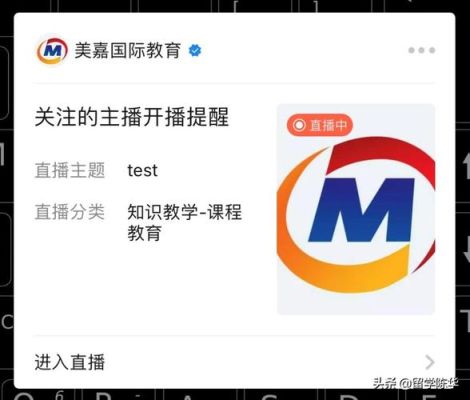Image resolution: width=470 pixels, height=400 pixels.
Task: Open the three-dot more options menu
Action: coord(422,50)
